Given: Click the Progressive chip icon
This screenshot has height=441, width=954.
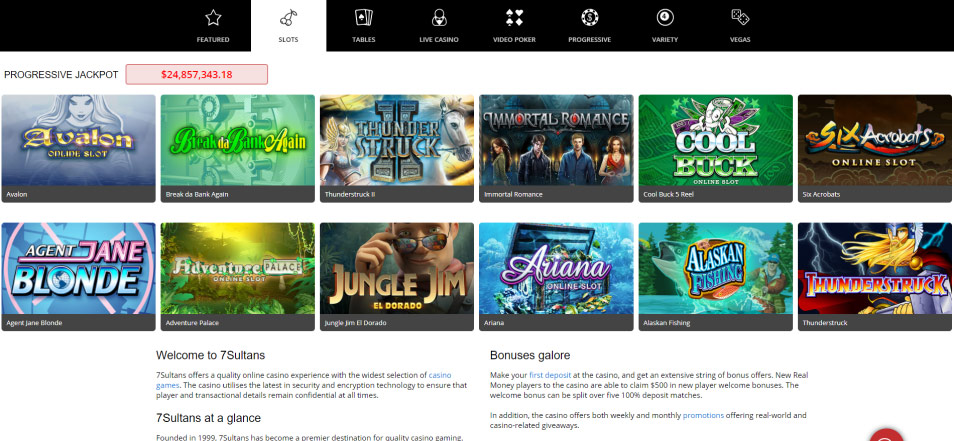Looking at the screenshot, I should pos(589,18).
